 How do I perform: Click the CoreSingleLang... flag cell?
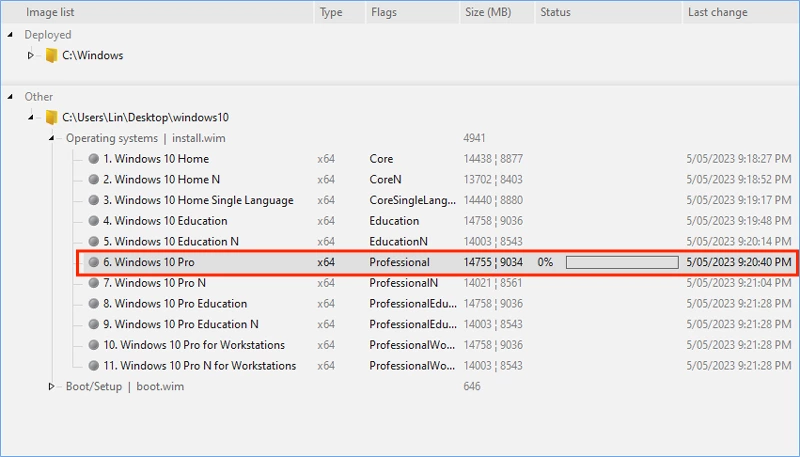413,200
